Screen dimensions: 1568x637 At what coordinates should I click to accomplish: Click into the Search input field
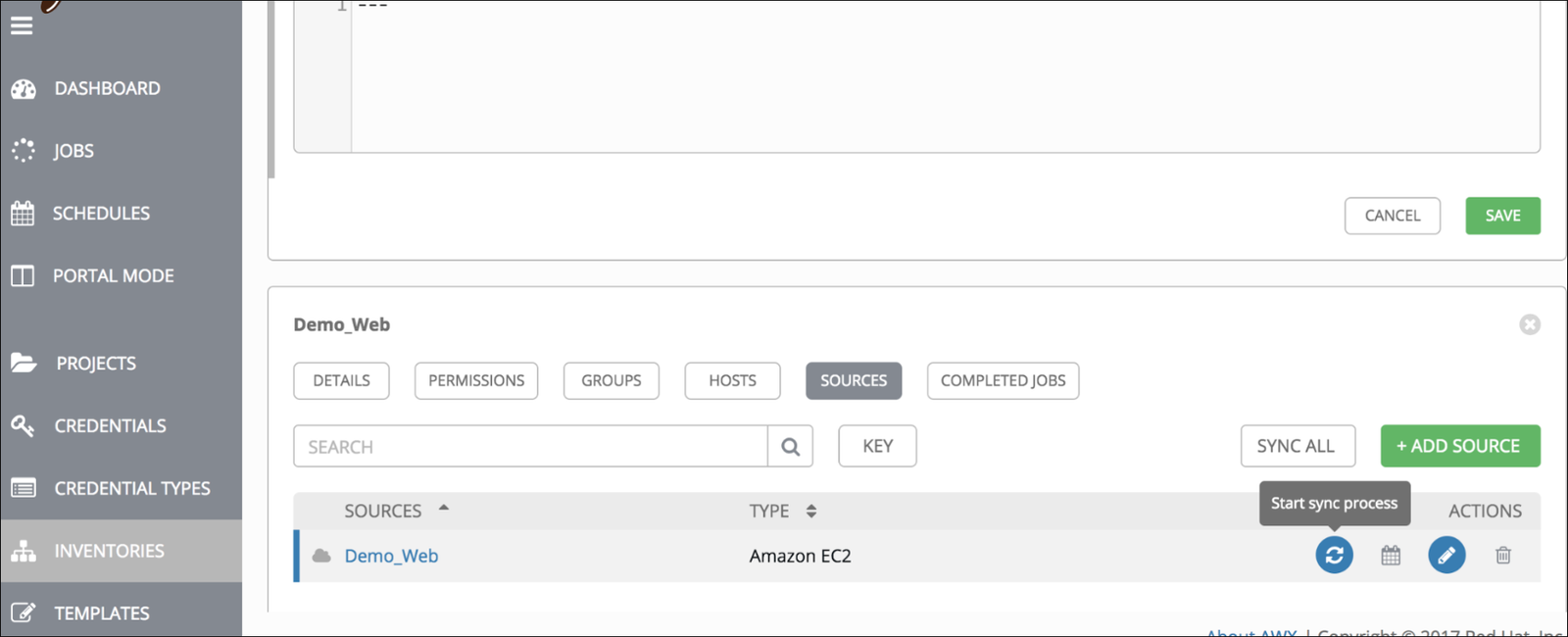(530, 447)
